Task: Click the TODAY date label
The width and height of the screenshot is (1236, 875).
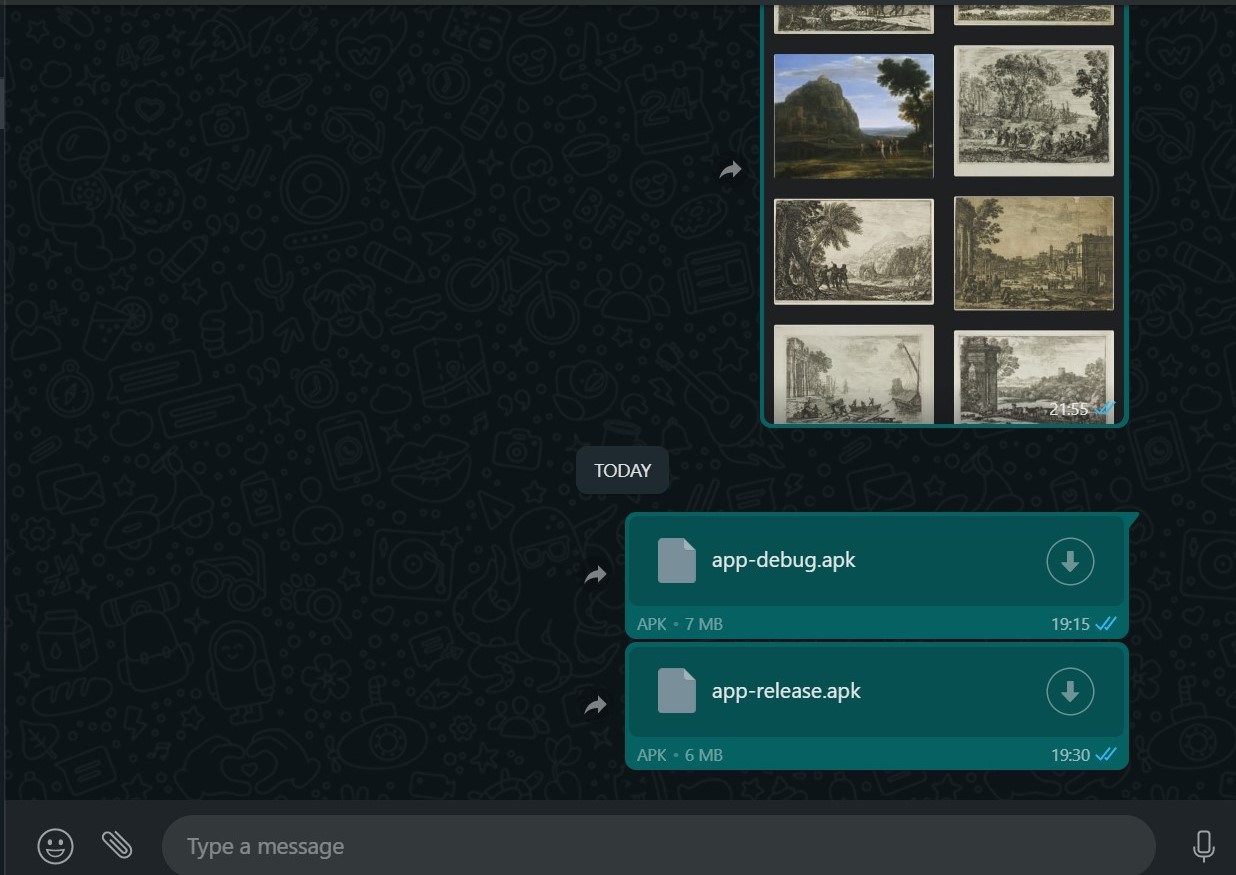Action: click(622, 470)
